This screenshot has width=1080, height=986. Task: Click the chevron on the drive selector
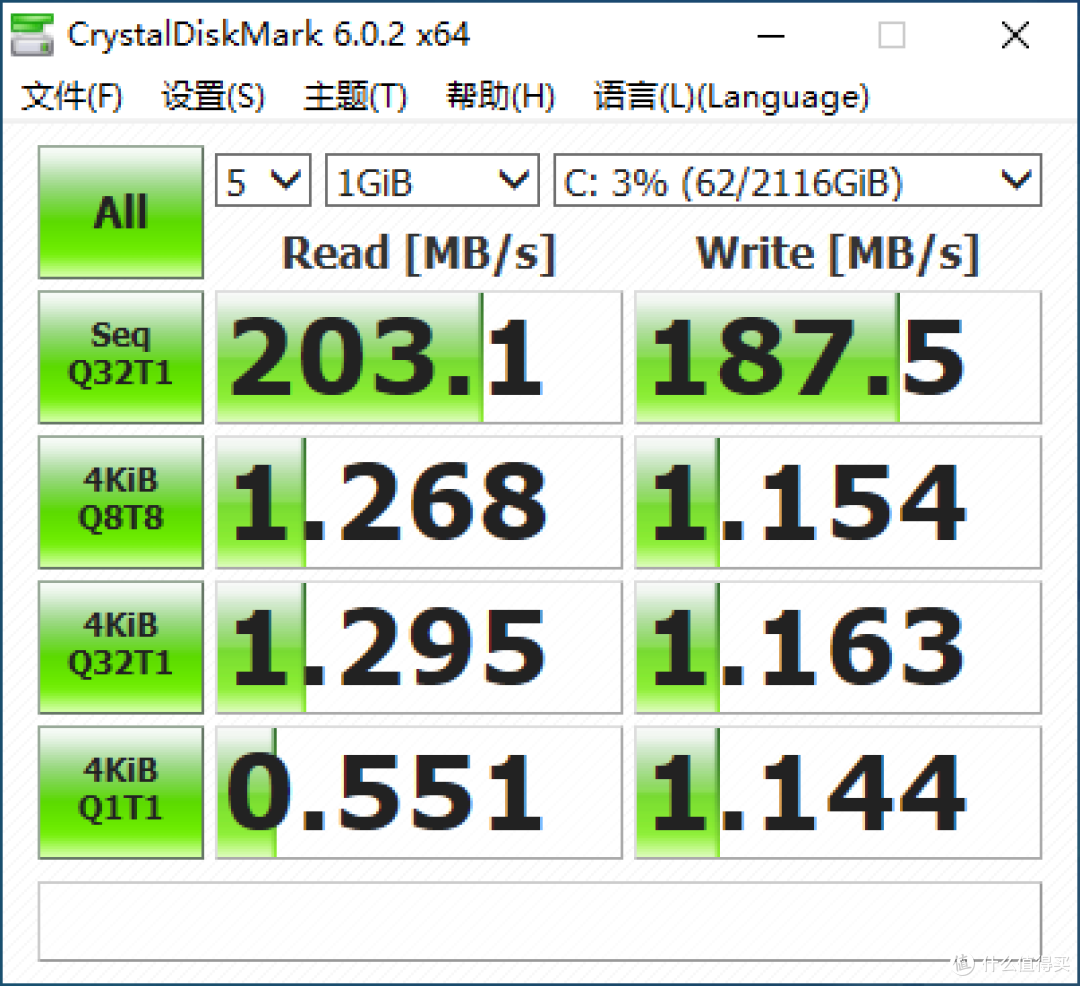tap(1018, 180)
